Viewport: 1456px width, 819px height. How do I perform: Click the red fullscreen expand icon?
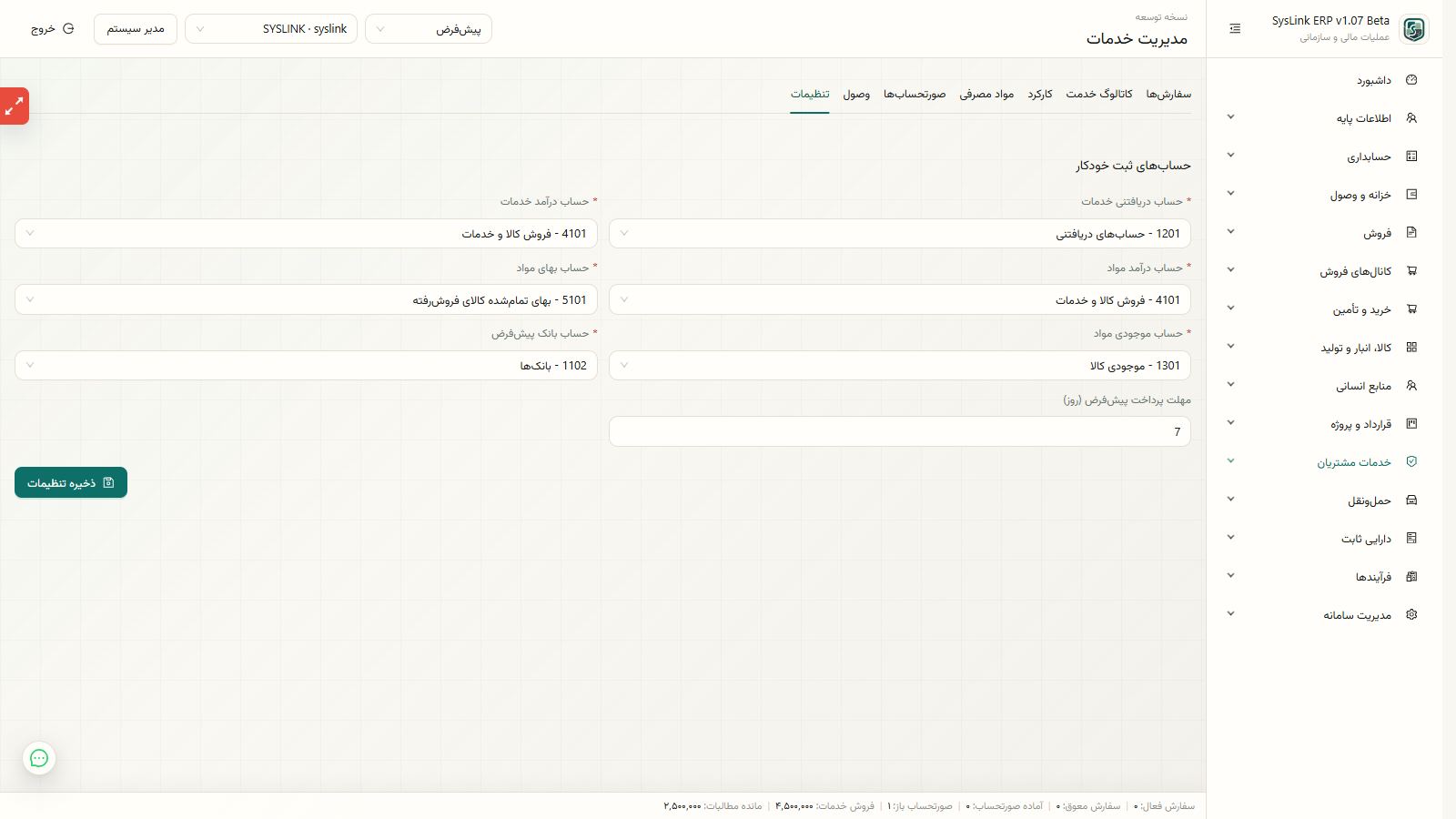pos(14,106)
